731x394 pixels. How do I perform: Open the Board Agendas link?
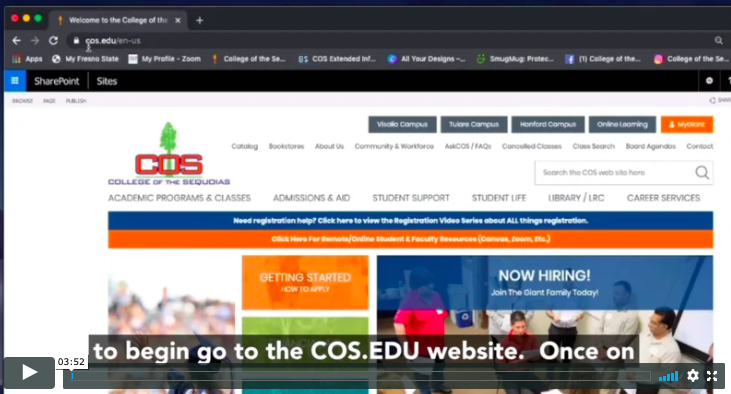click(x=650, y=146)
